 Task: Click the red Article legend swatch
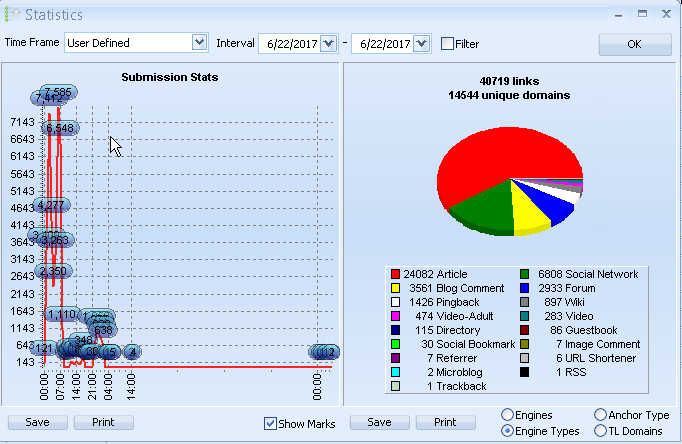pos(395,274)
